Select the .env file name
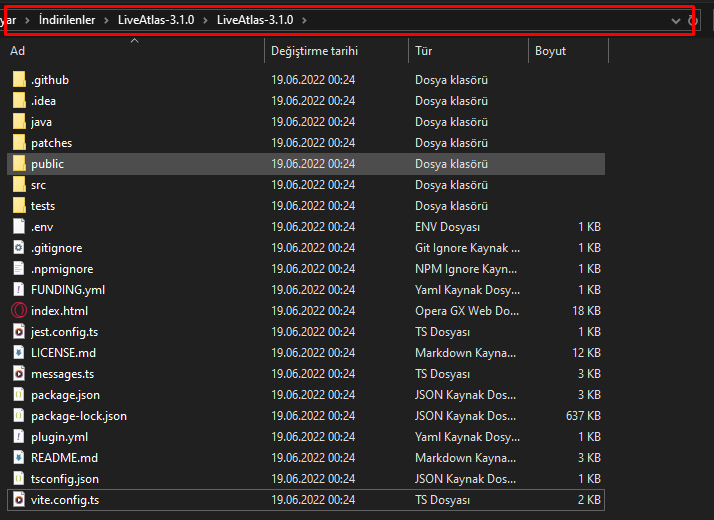The height and width of the screenshot is (520, 714). 42,227
